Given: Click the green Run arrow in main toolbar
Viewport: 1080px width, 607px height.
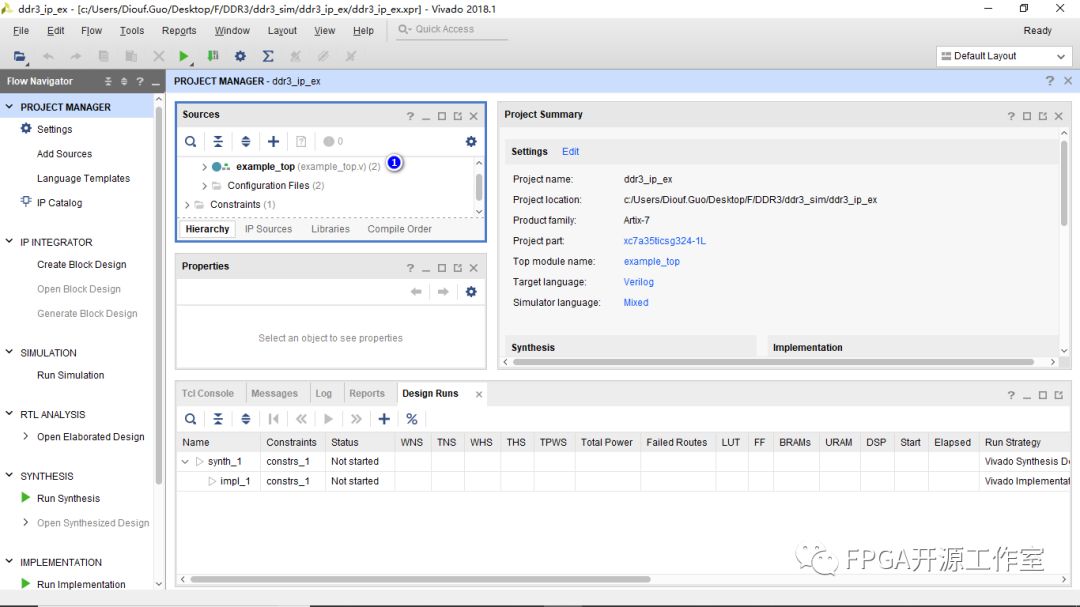Looking at the screenshot, I should (x=184, y=57).
